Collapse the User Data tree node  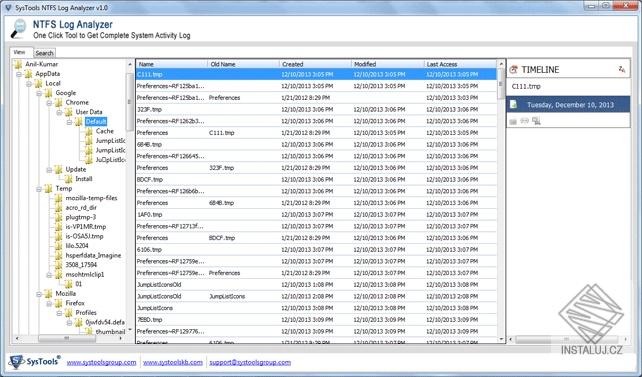pos(59,113)
